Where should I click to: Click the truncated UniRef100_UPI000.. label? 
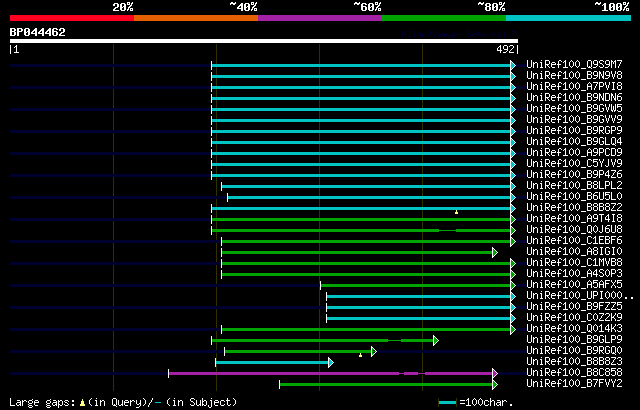(x=580, y=296)
